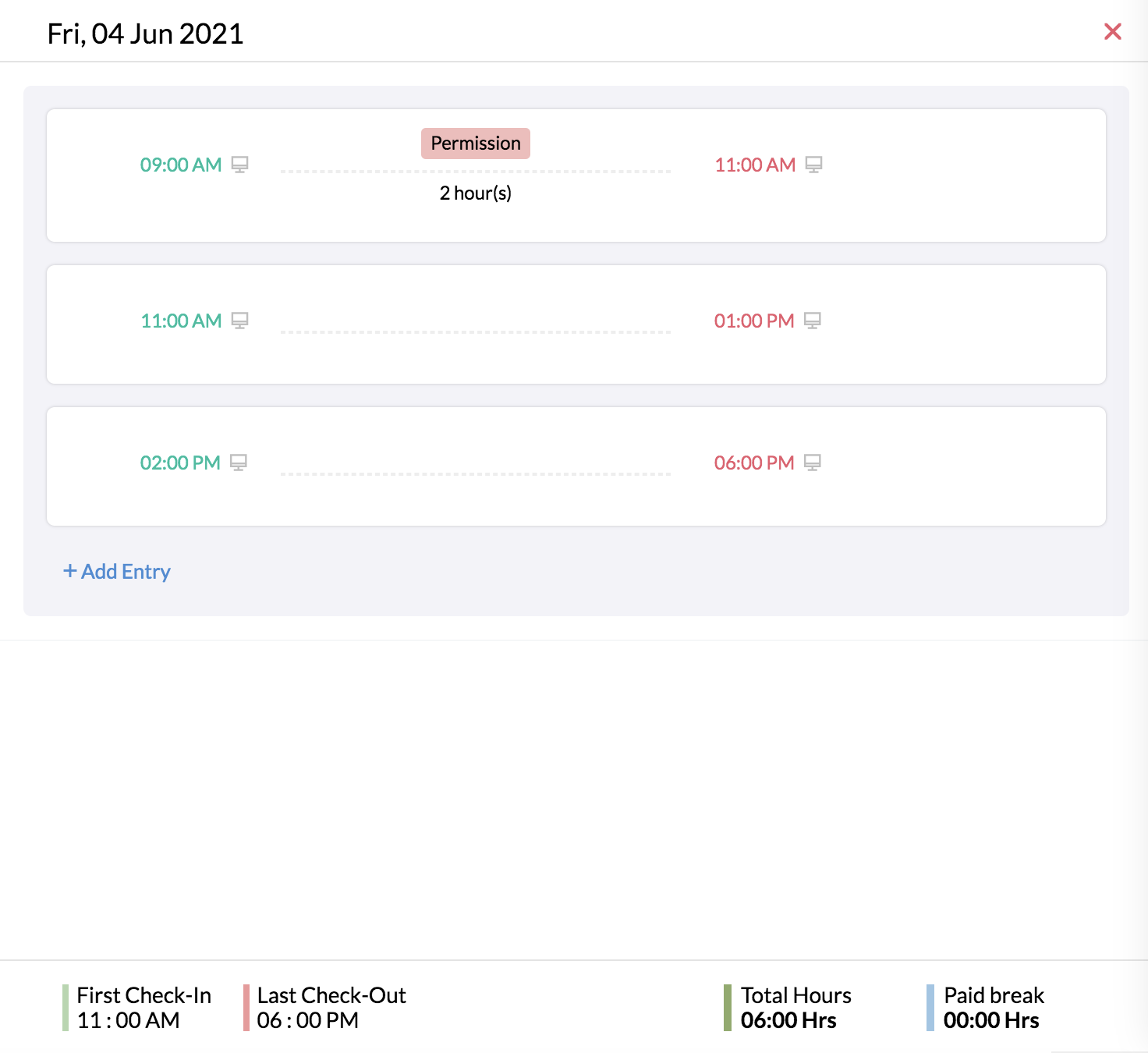Viewport: 1148px width, 1053px height.
Task: Click the Total Hours value 06:00 Hrs
Action: pyautogui.click(x=788, y=1020)
